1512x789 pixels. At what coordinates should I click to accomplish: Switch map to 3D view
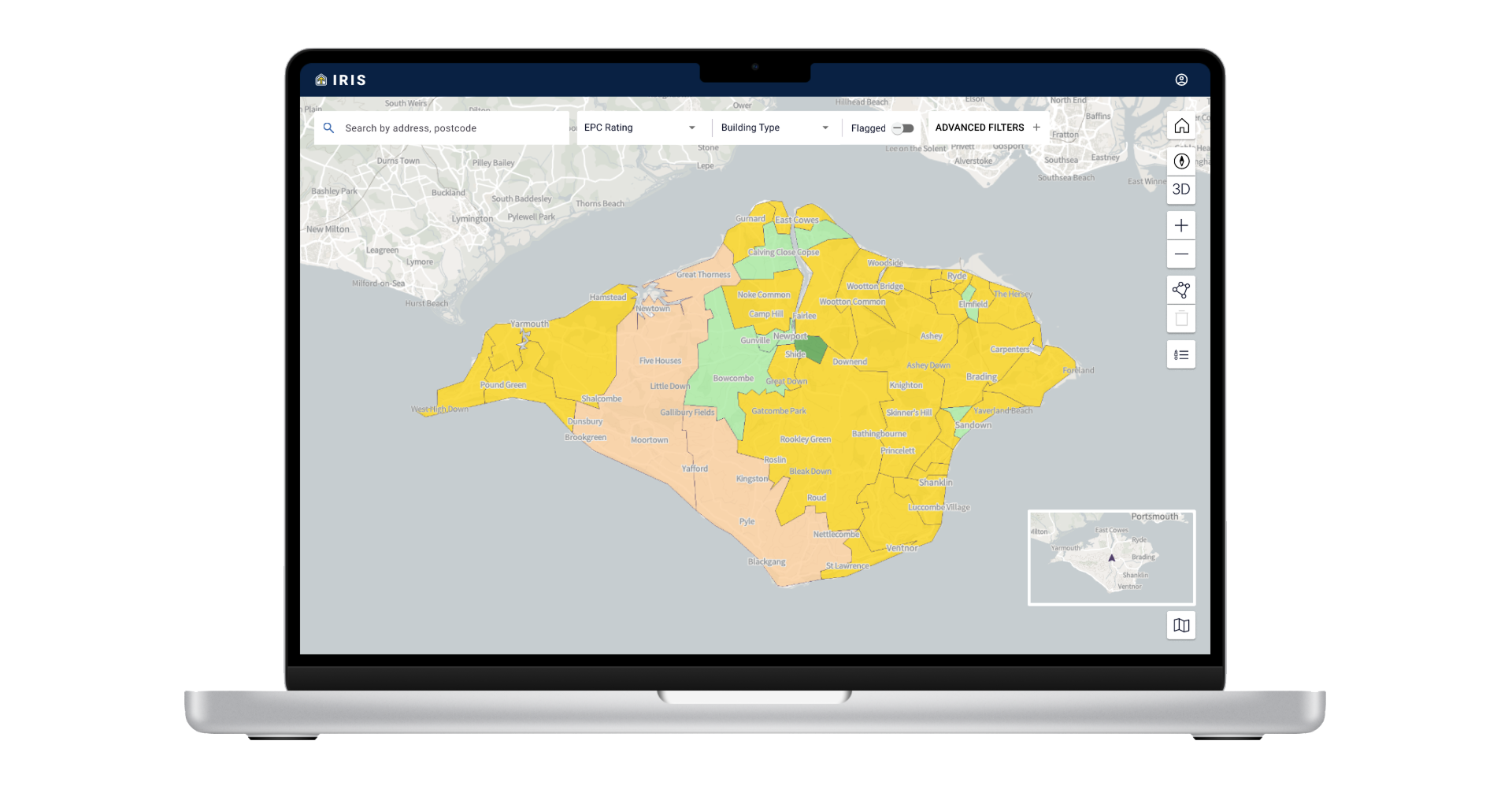(x=1181, y=190)
